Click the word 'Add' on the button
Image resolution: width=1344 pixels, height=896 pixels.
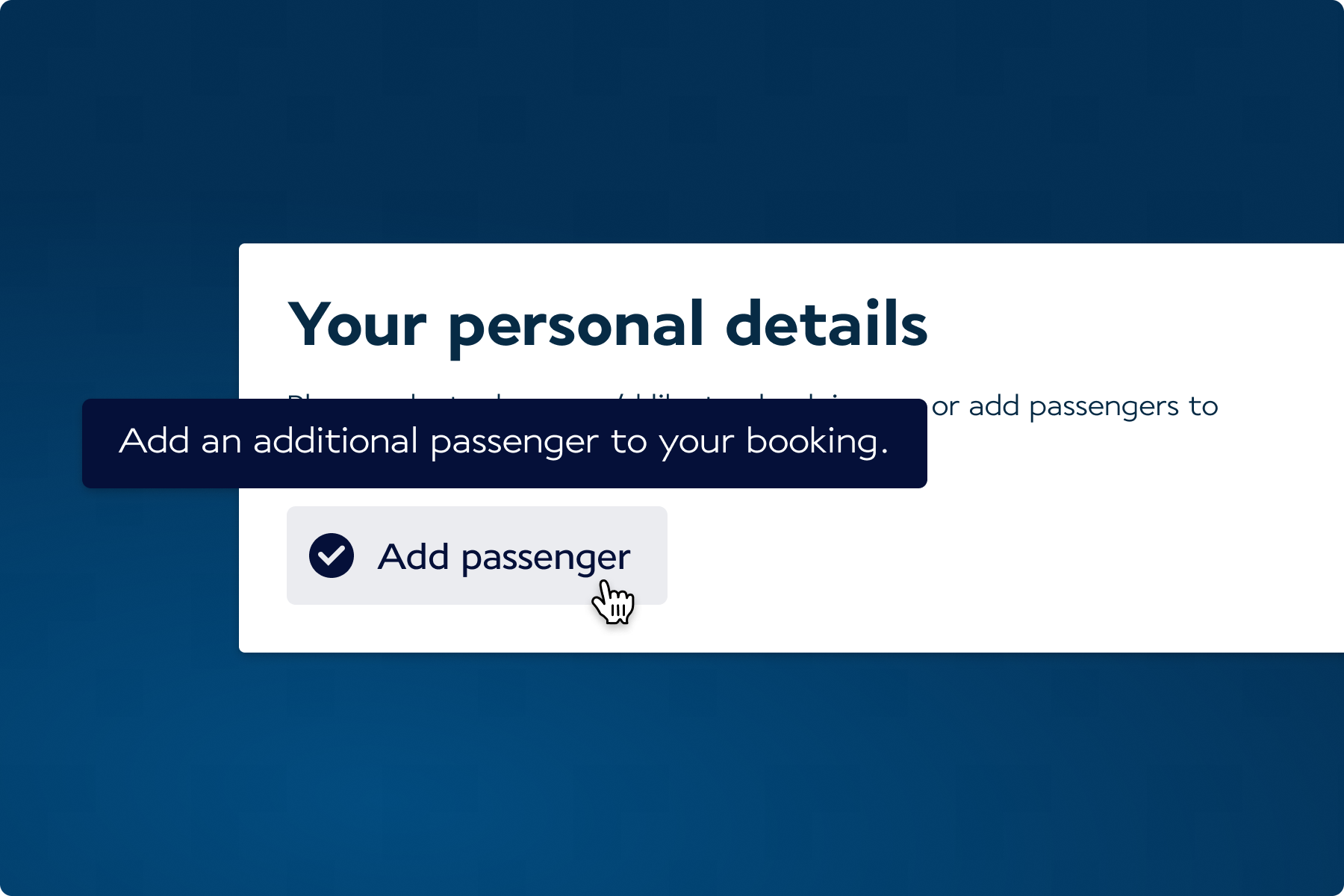[x=414, y=557]
